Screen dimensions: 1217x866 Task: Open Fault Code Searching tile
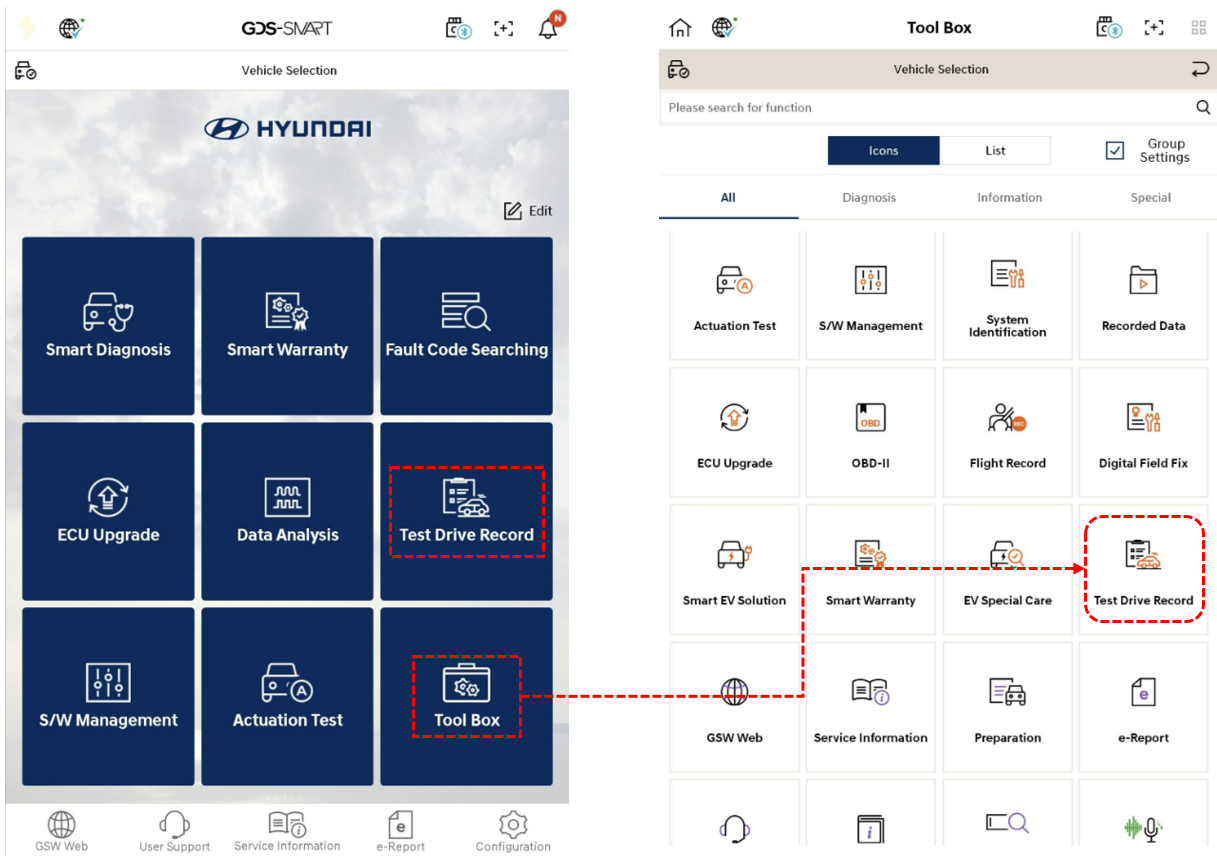pos(466,326)
